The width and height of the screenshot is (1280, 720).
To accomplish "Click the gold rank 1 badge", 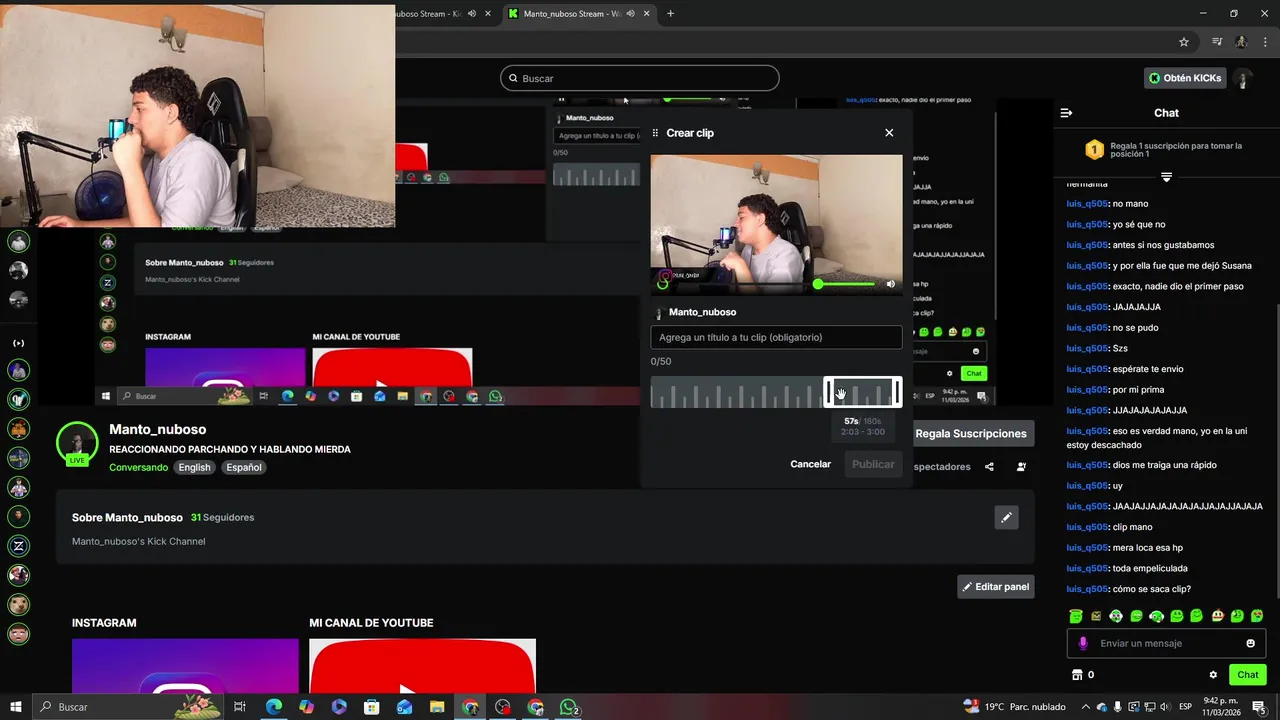I will [x=1094, y=150].
